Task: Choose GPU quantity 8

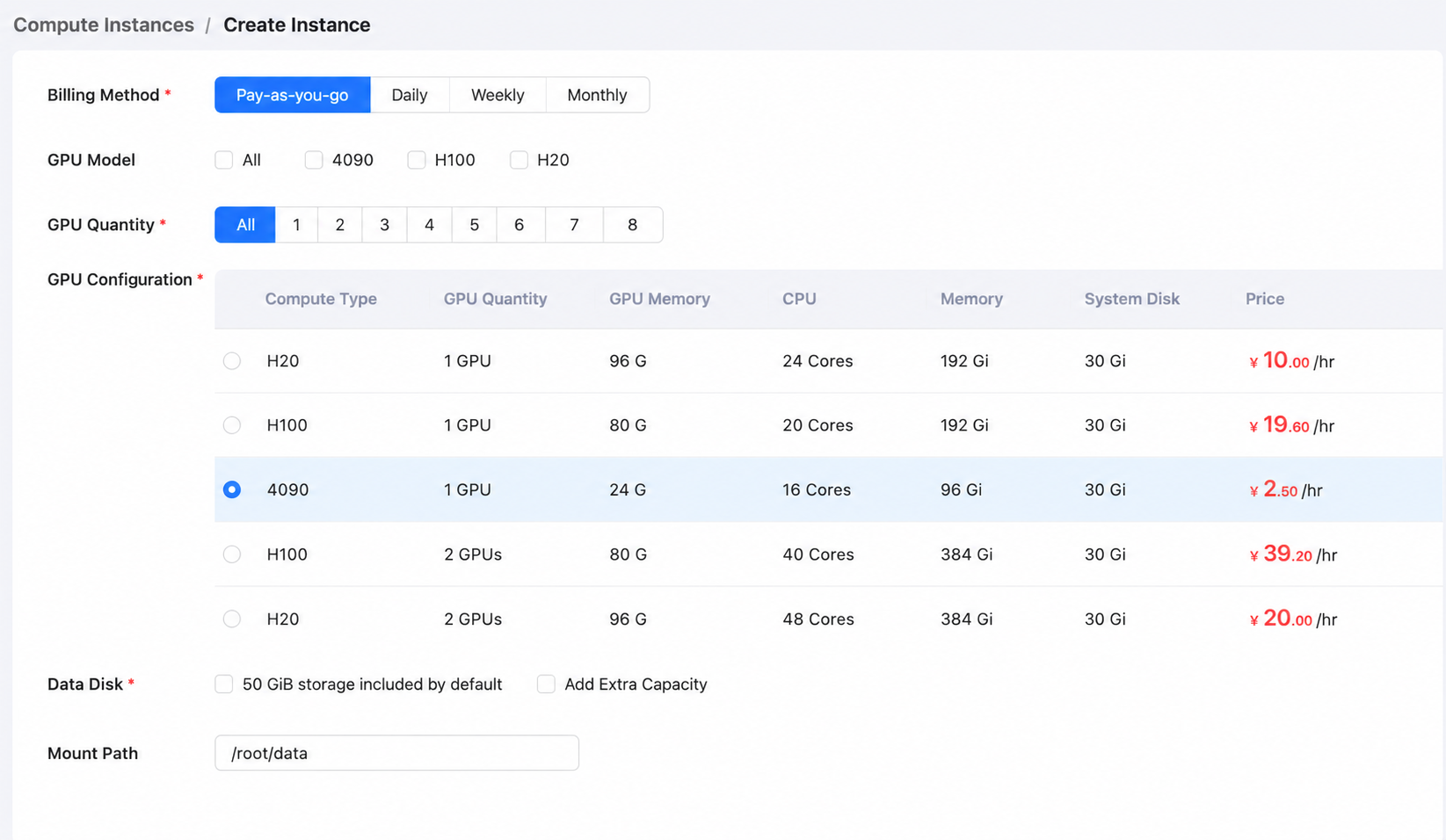Action: click(x=633, y=225)
